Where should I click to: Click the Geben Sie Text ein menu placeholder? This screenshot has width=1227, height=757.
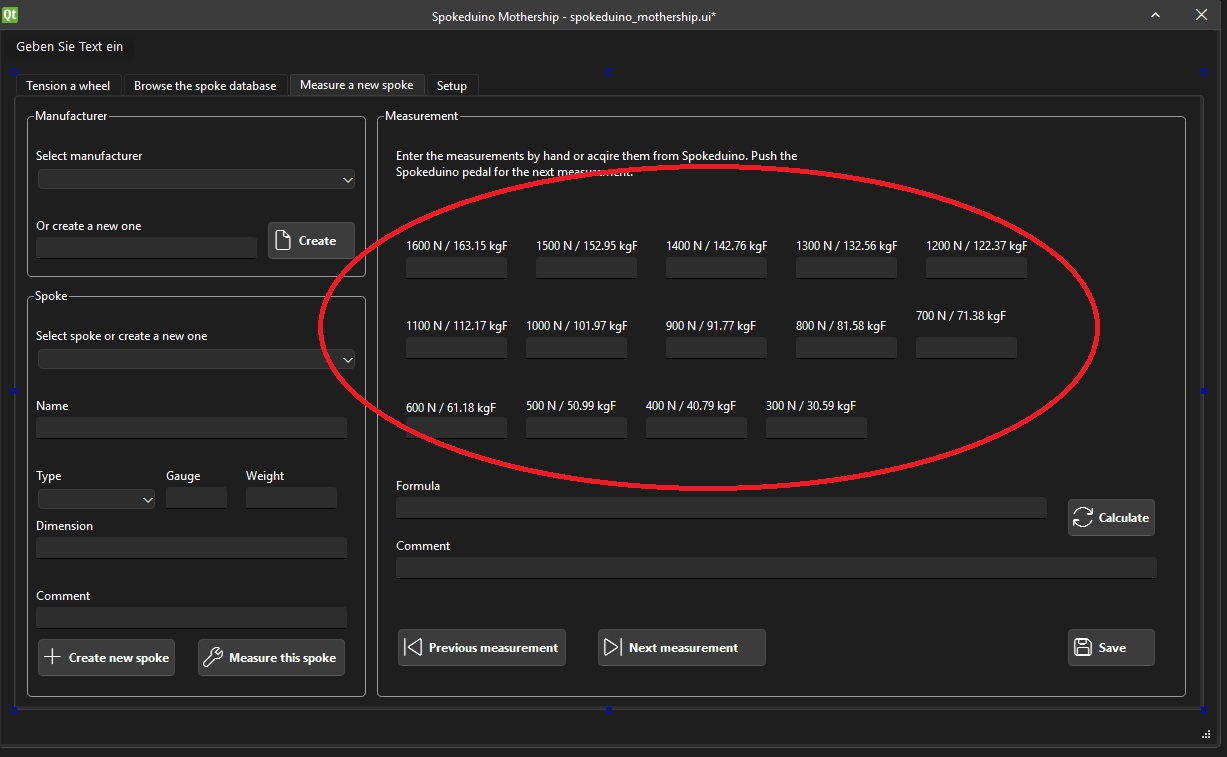(x=70, y=46)
